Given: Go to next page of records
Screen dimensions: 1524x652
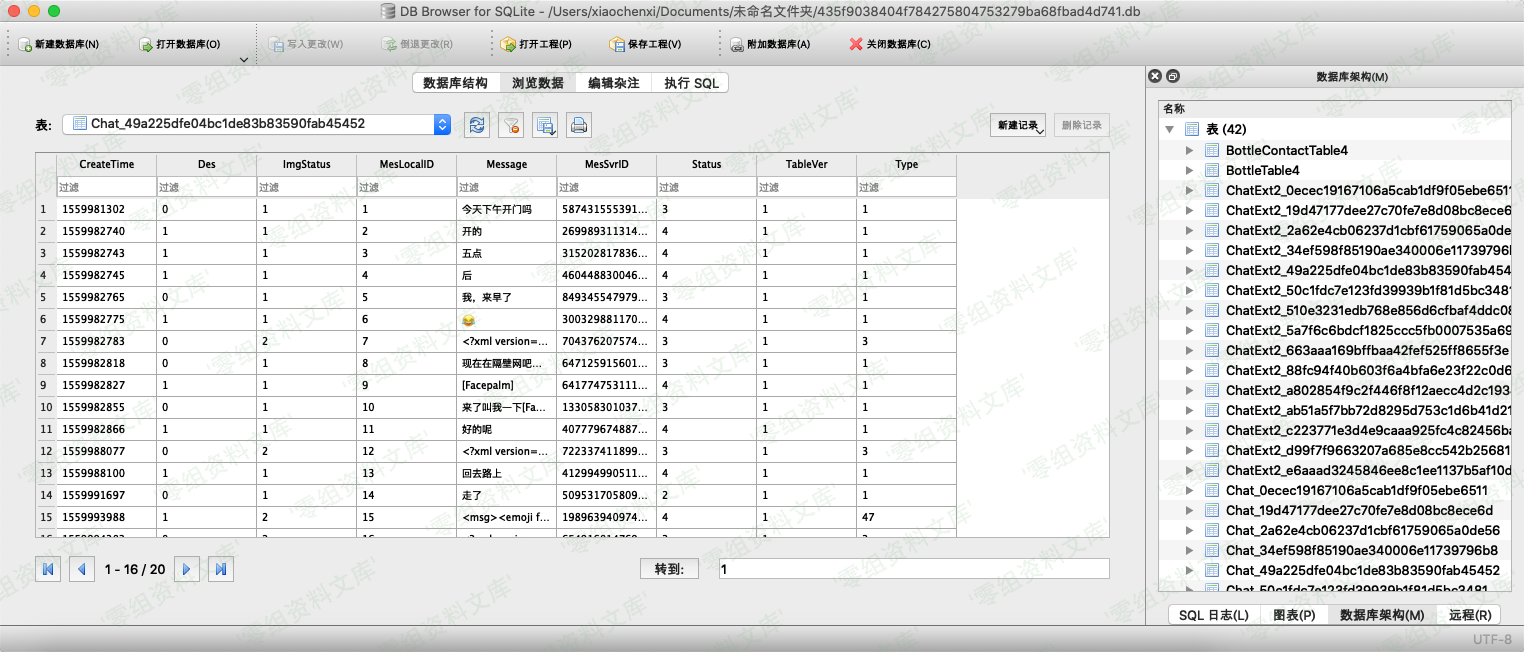Looking at the screenshot, I should pyautogui.click(x=186, y=569).
